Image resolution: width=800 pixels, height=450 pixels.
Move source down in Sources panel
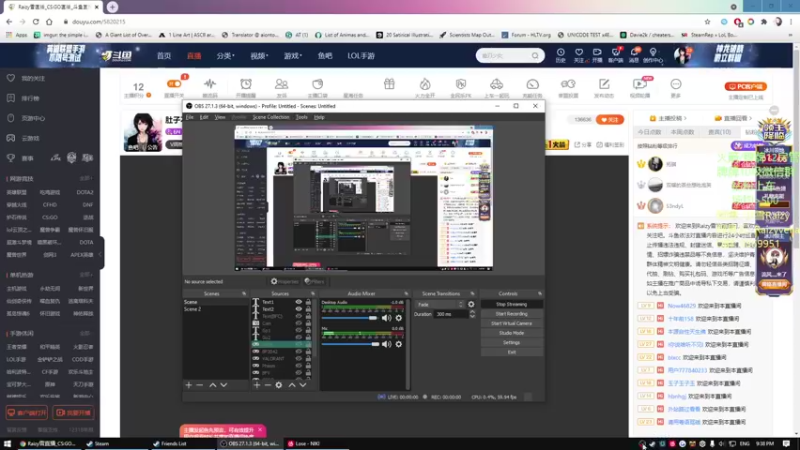pyautogui.click(x=303, y=385)
